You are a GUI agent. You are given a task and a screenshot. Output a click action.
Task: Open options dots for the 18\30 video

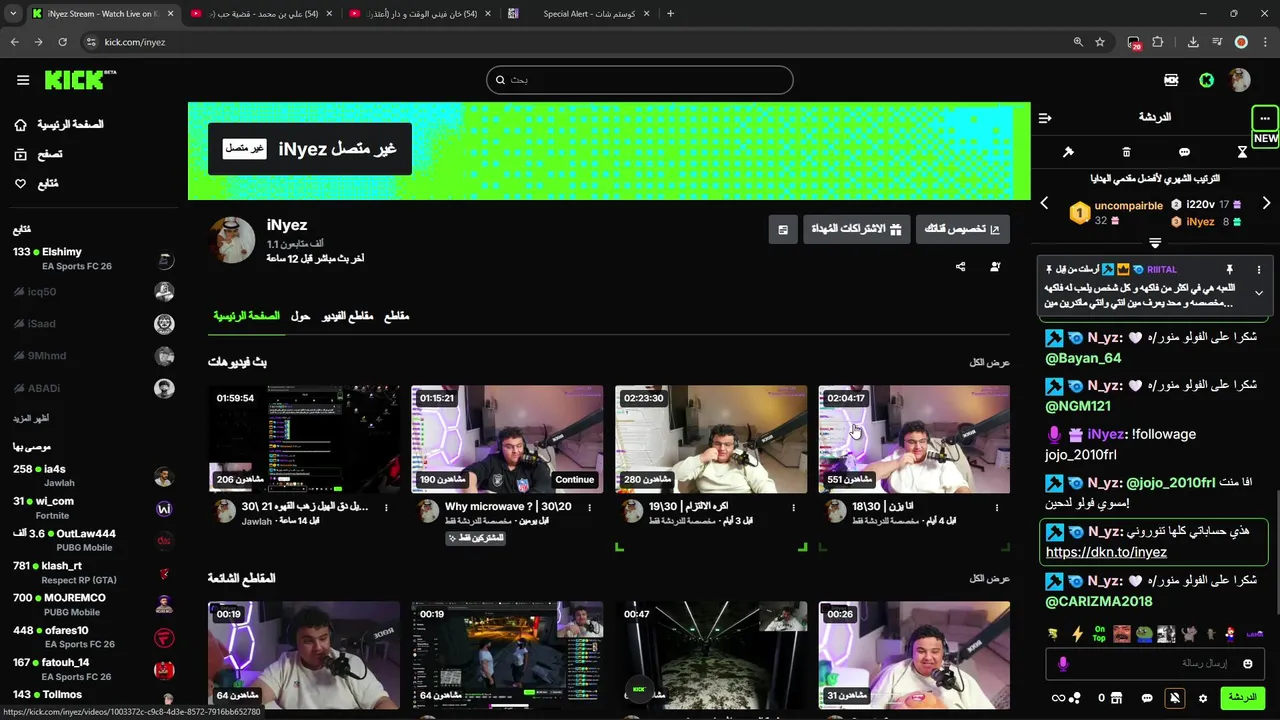point(997,508)
